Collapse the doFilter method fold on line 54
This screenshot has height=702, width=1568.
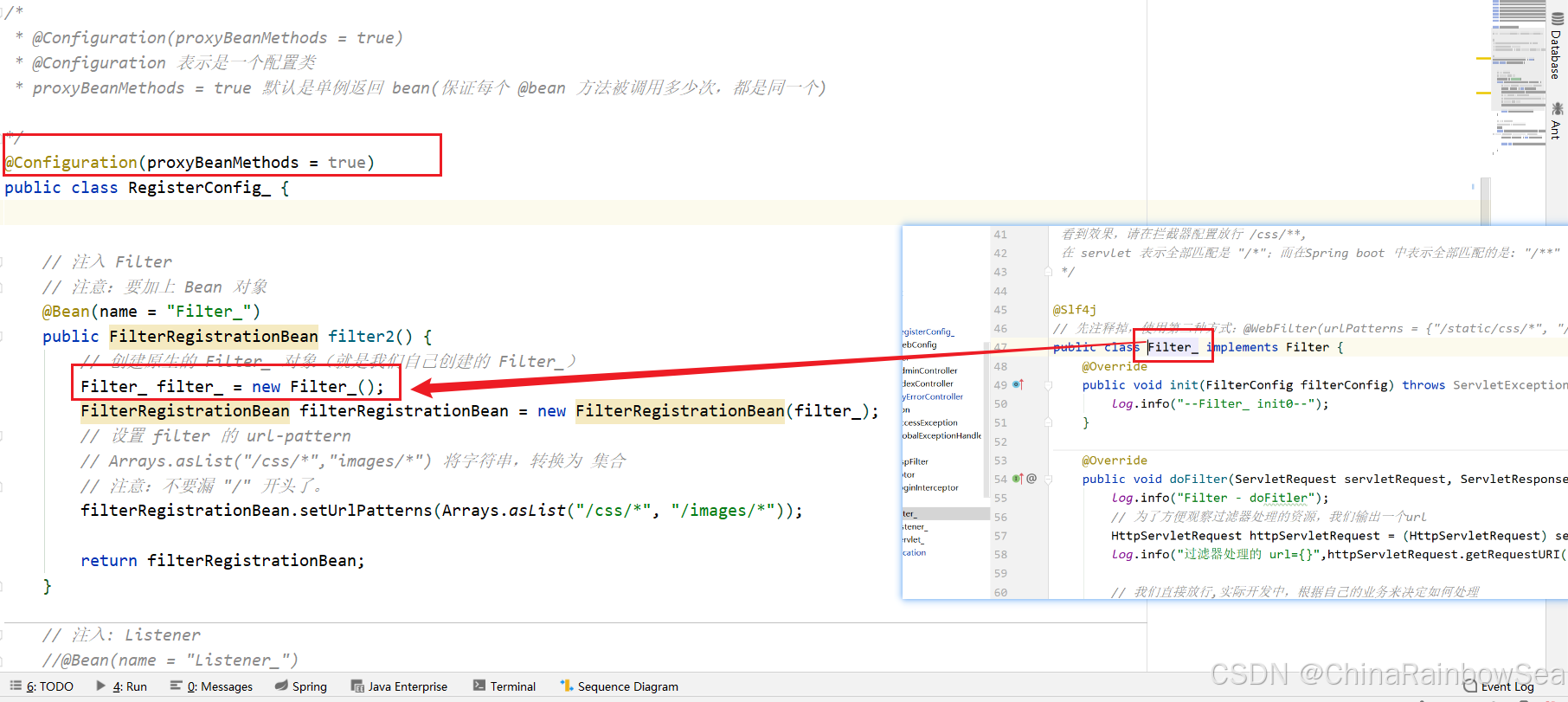click(x=1048, y=479)
